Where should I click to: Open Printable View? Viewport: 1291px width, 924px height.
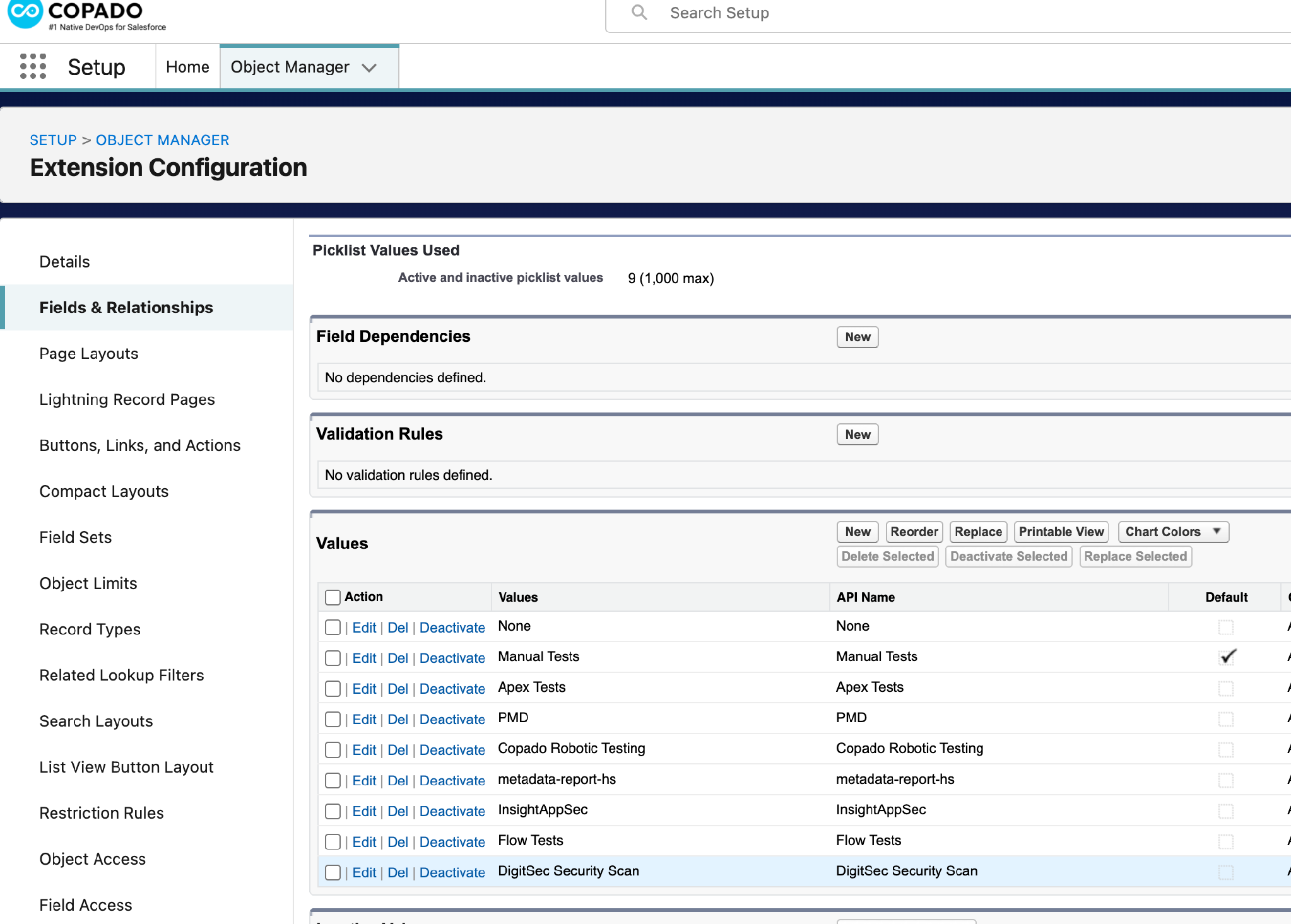point(1061,532)
